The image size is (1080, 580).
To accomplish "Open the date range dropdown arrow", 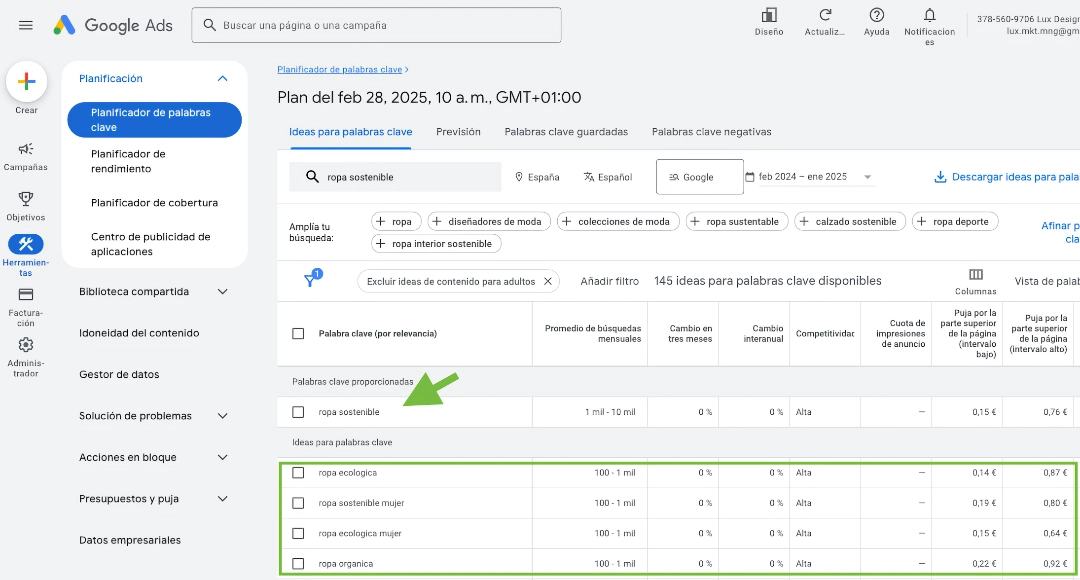I will (868, 177).
